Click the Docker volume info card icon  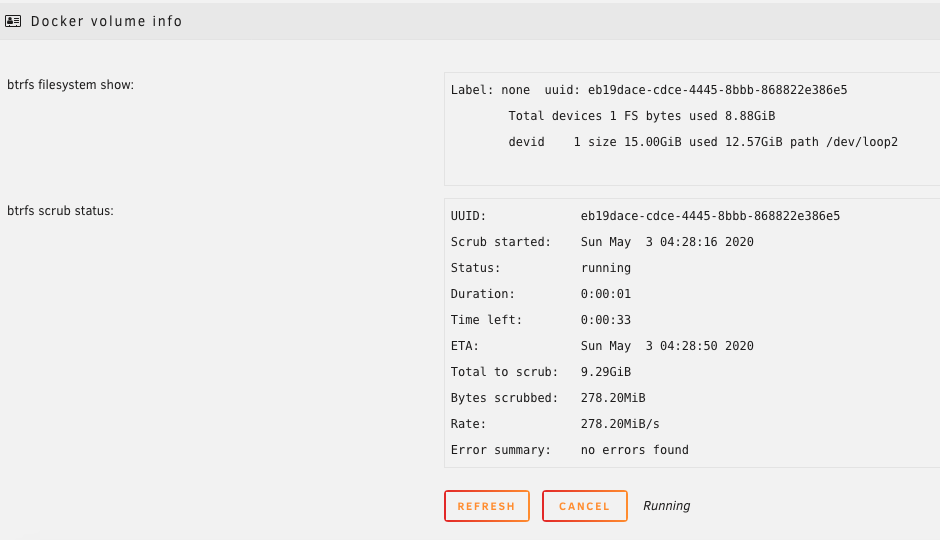click(13, 21)
